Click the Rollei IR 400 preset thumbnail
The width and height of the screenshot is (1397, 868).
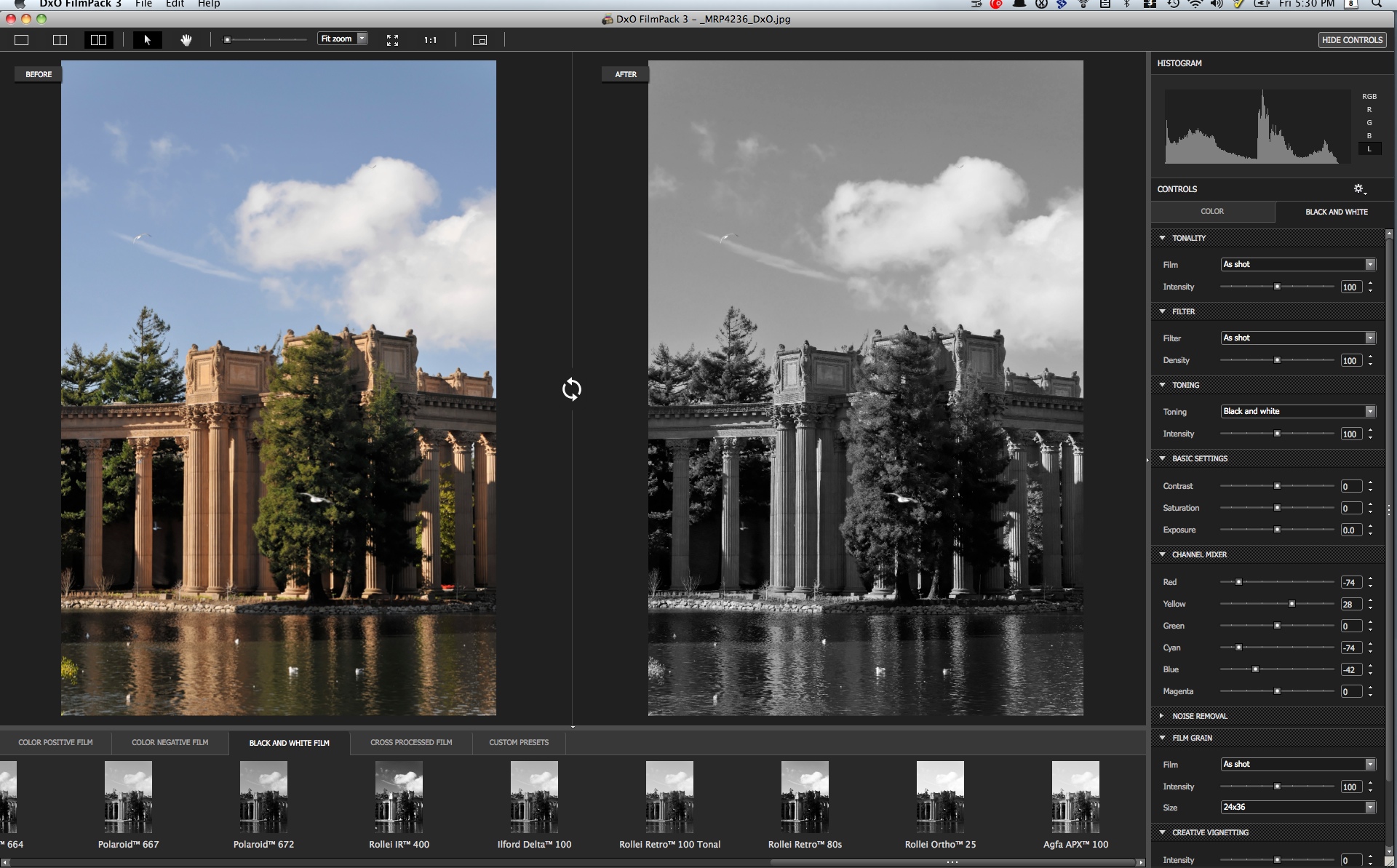pos(399,797)
